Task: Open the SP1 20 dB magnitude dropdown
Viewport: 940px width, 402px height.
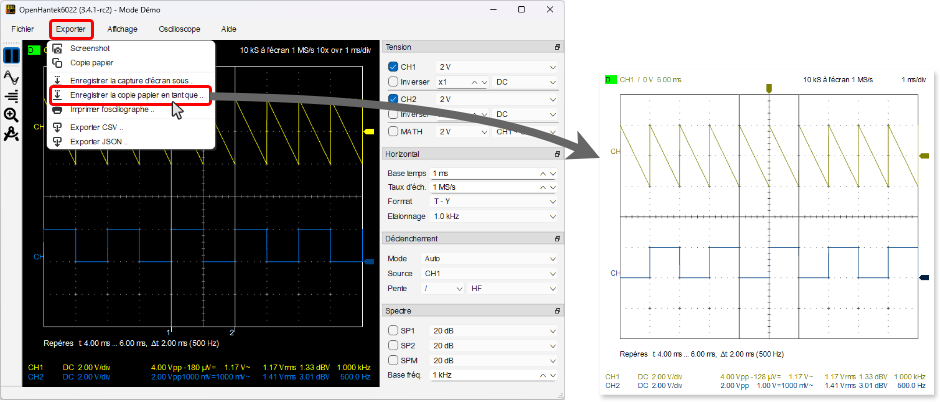Action: [x=495, y=330]
